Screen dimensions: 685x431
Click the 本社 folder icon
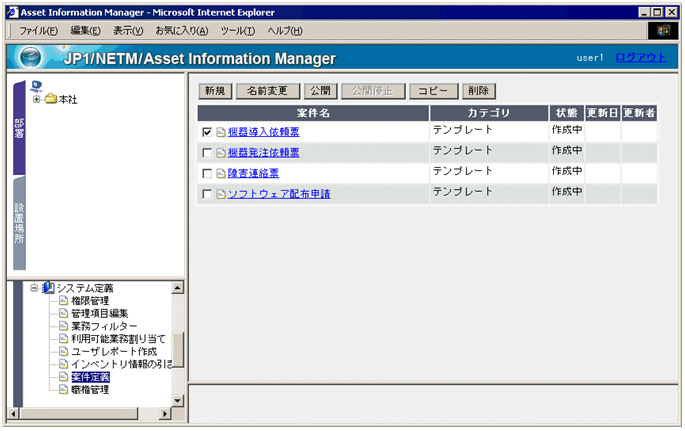click(50, 99)
